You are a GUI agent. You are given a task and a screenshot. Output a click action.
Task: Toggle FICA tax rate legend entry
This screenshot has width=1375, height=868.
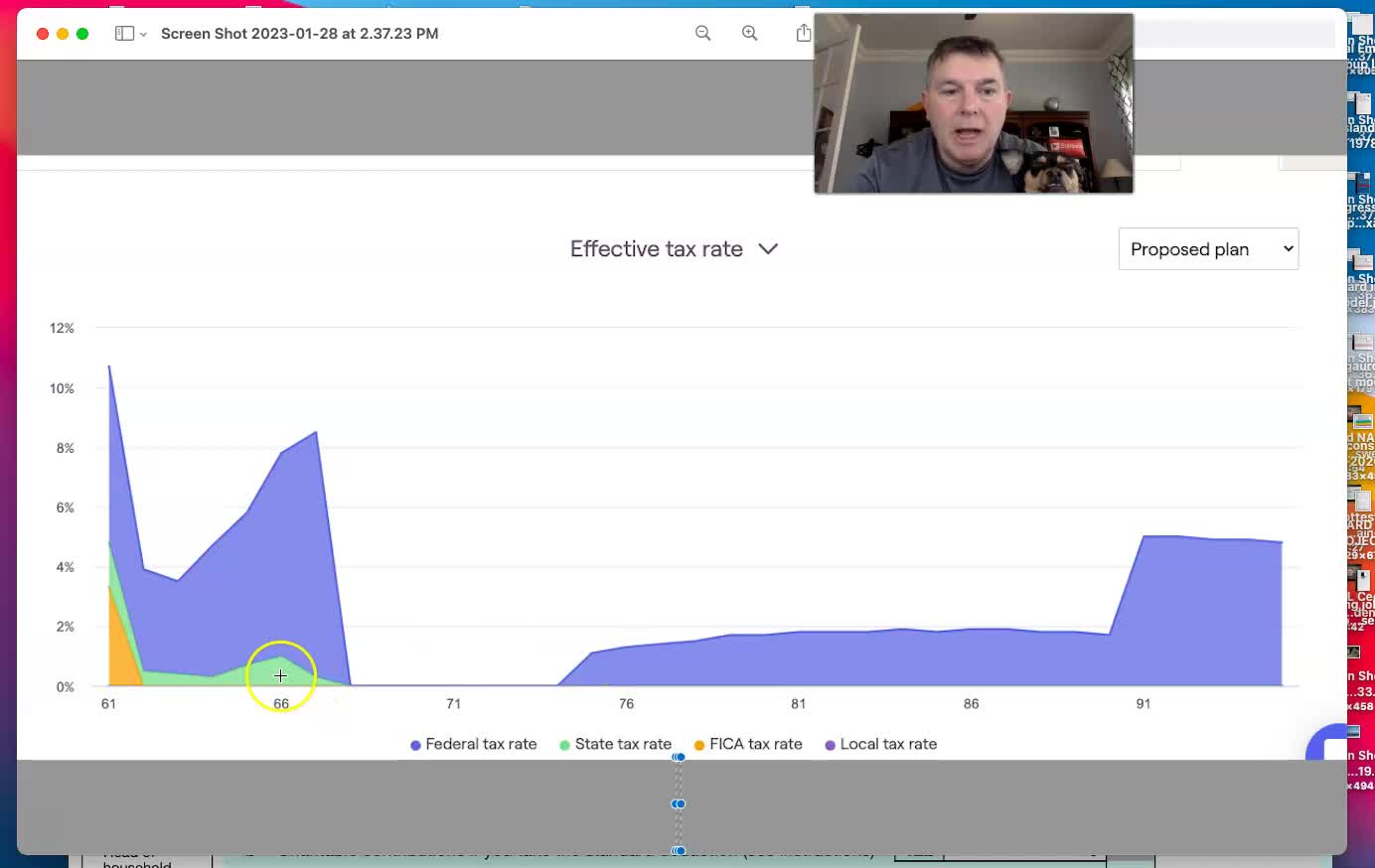(x=748, y=744)
